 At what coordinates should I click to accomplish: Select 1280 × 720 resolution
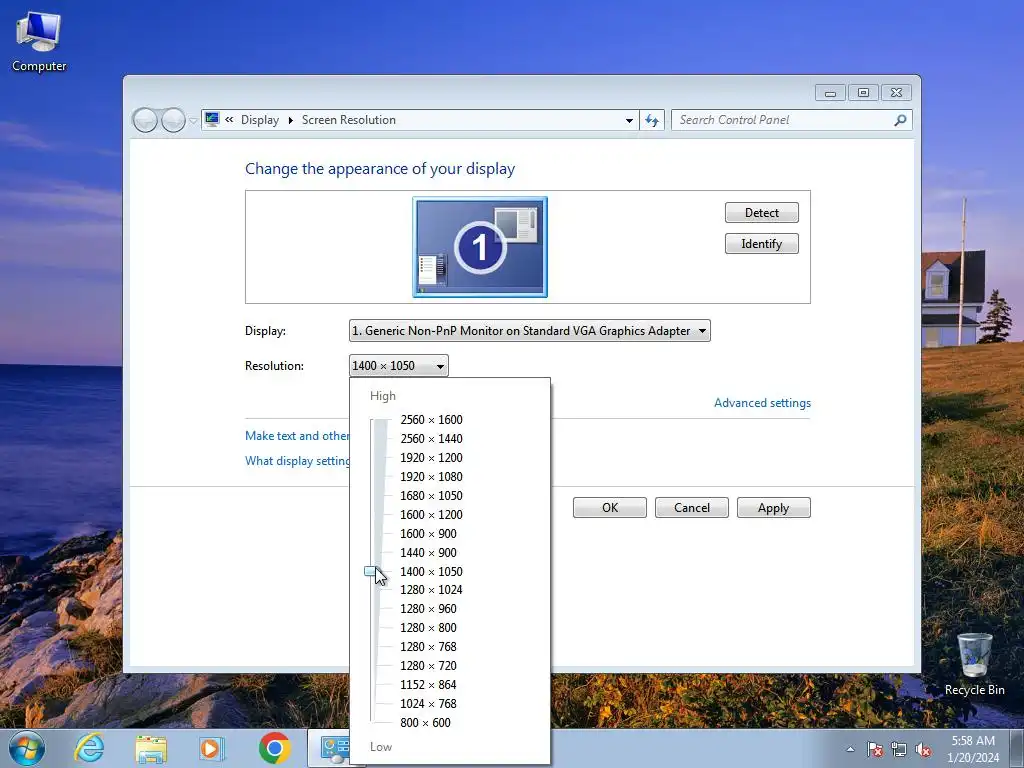(428, 665)
